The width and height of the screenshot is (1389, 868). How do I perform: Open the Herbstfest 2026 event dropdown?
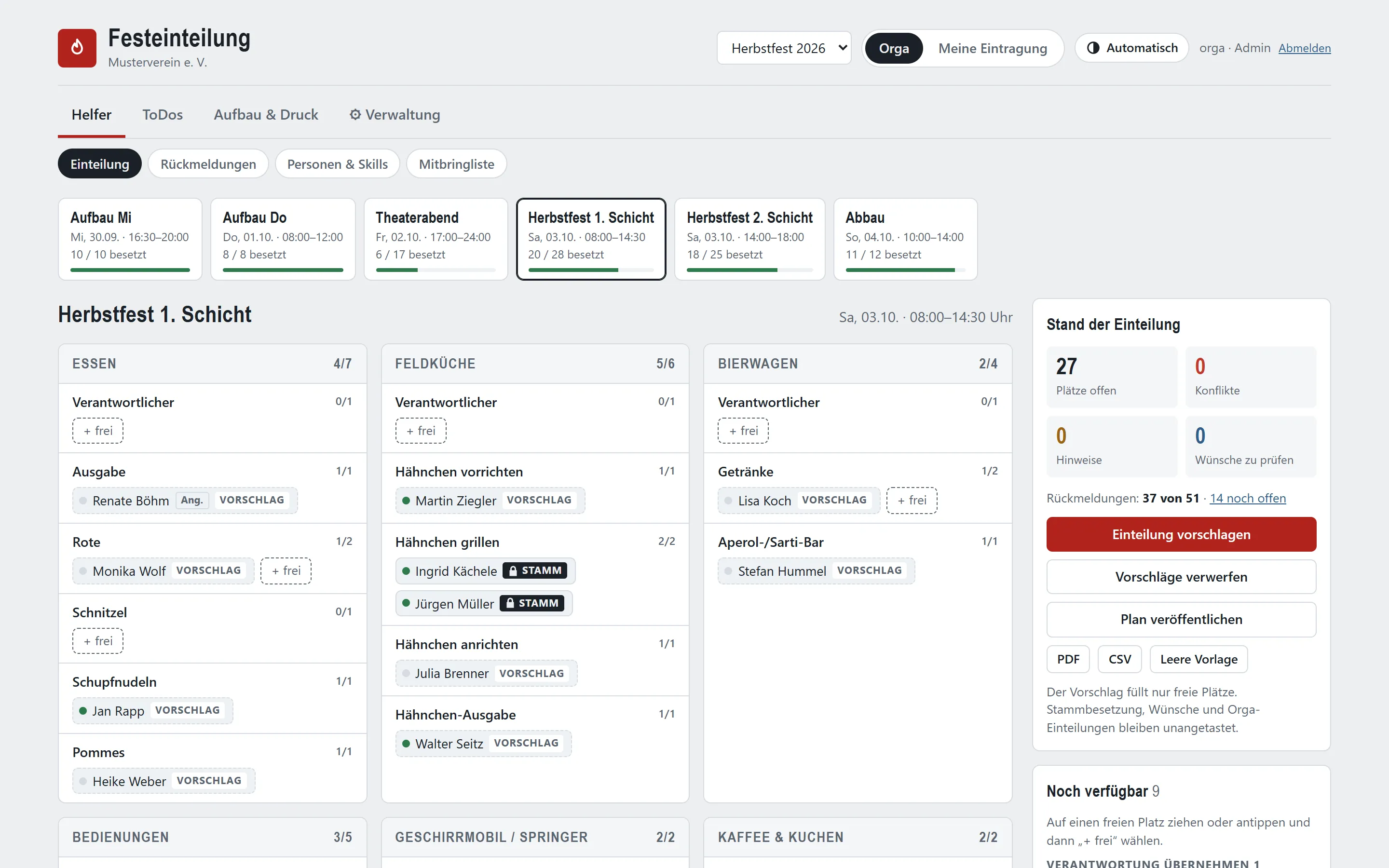[x=783, y=48]
